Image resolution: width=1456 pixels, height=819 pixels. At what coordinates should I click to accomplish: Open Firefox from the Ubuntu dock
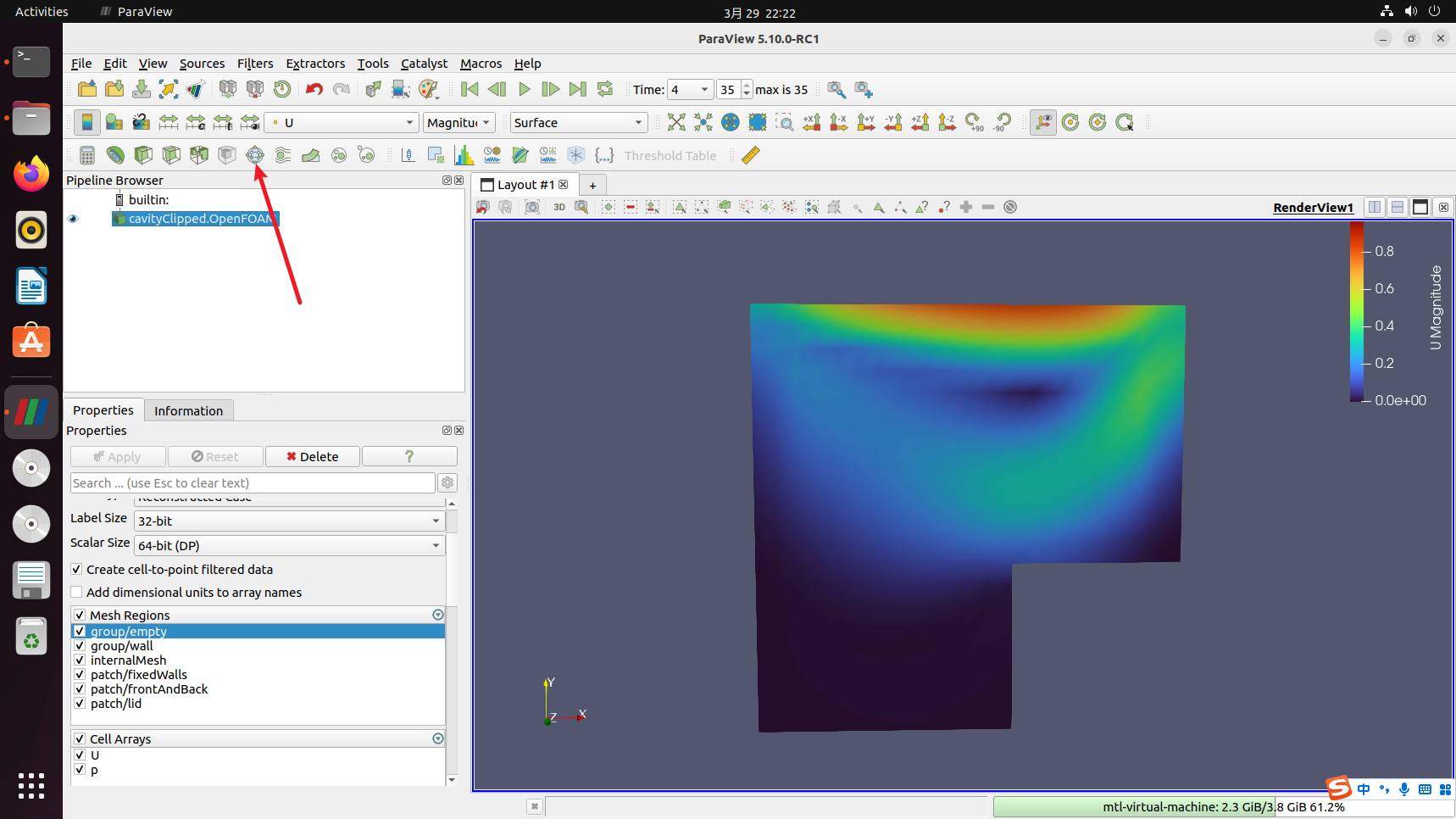[x=31, y=174]
